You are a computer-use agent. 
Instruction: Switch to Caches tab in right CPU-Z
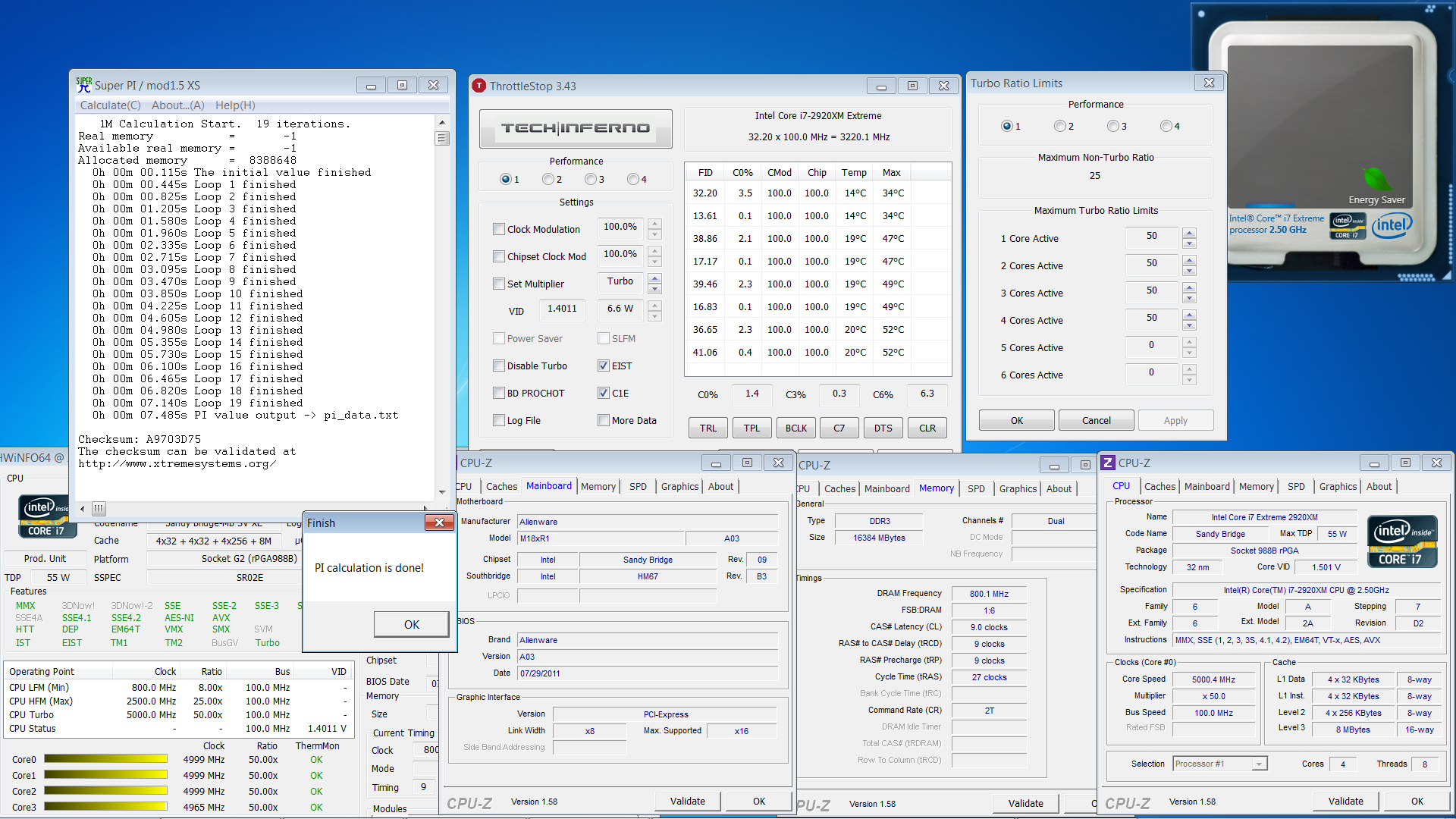(1159, 486)
